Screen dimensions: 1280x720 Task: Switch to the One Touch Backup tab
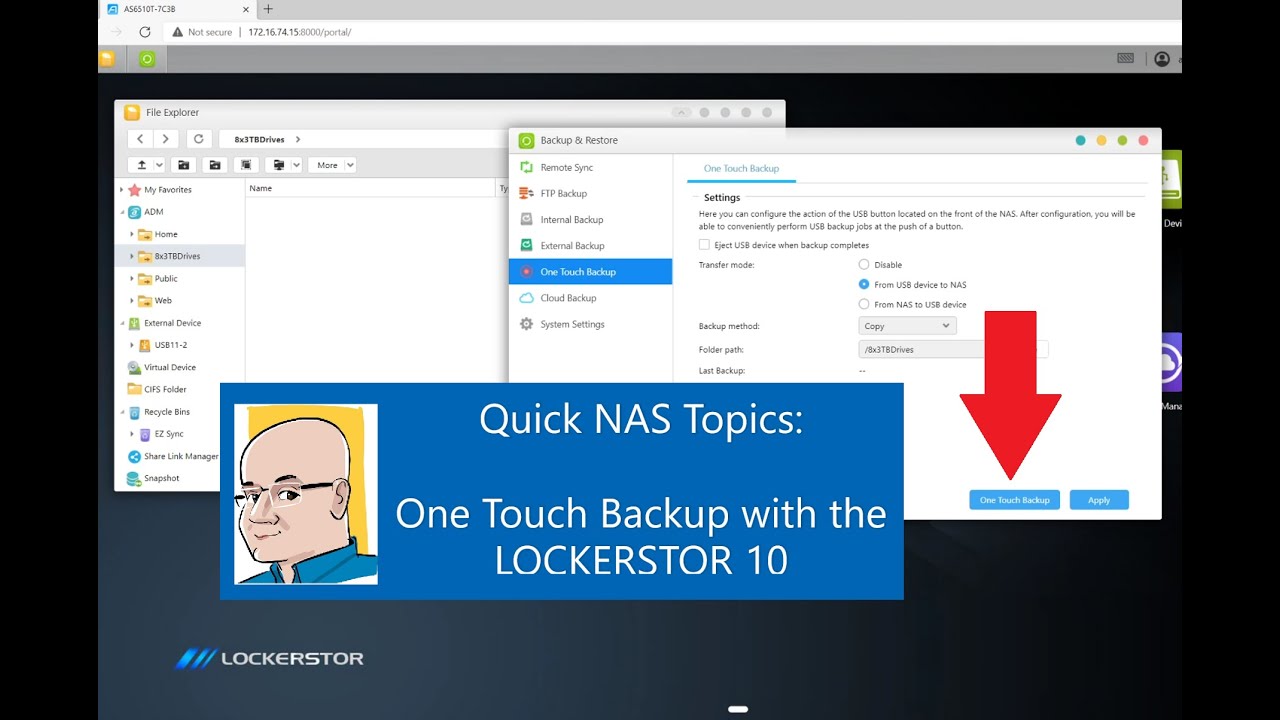click(741, 169)
